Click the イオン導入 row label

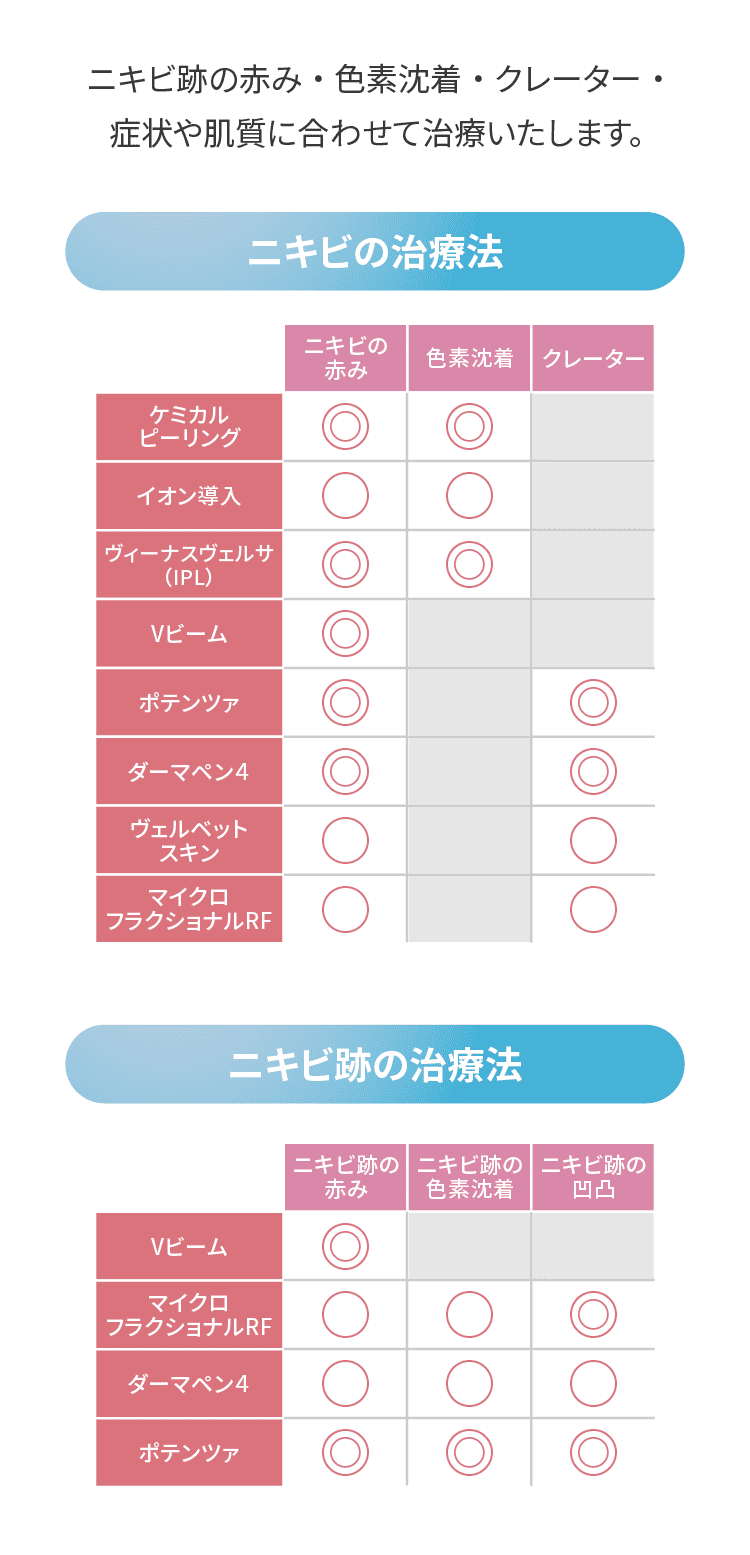(x=189, y=496)
